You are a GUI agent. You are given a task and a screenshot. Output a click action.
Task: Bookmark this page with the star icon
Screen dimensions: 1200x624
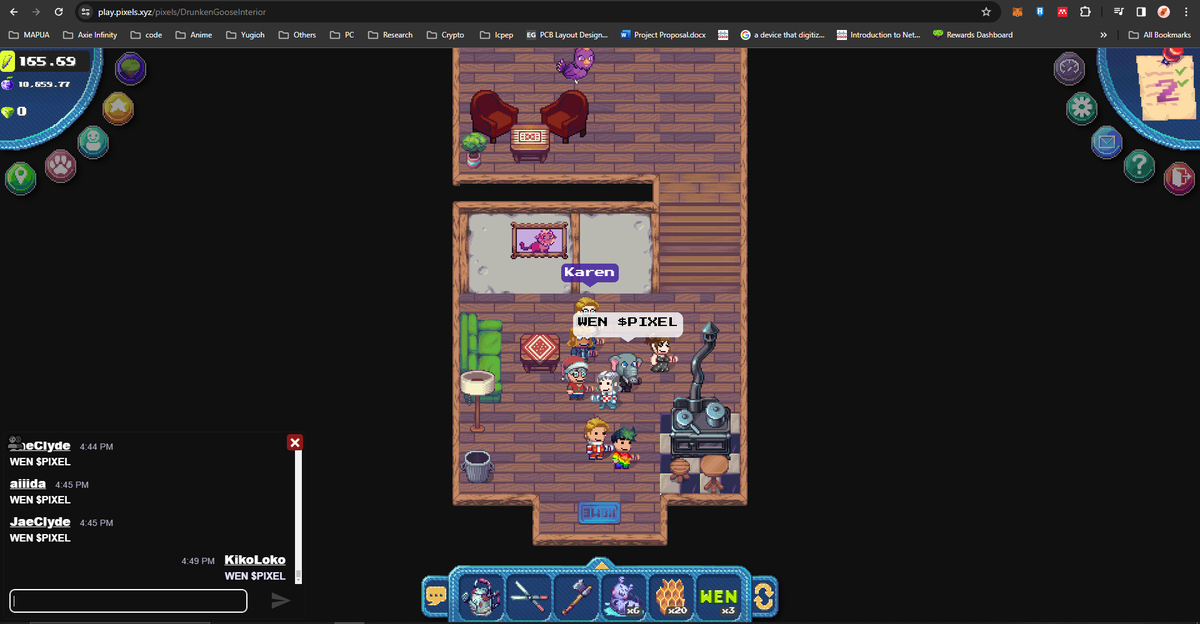pyautogui.click(x=986, y=12)
